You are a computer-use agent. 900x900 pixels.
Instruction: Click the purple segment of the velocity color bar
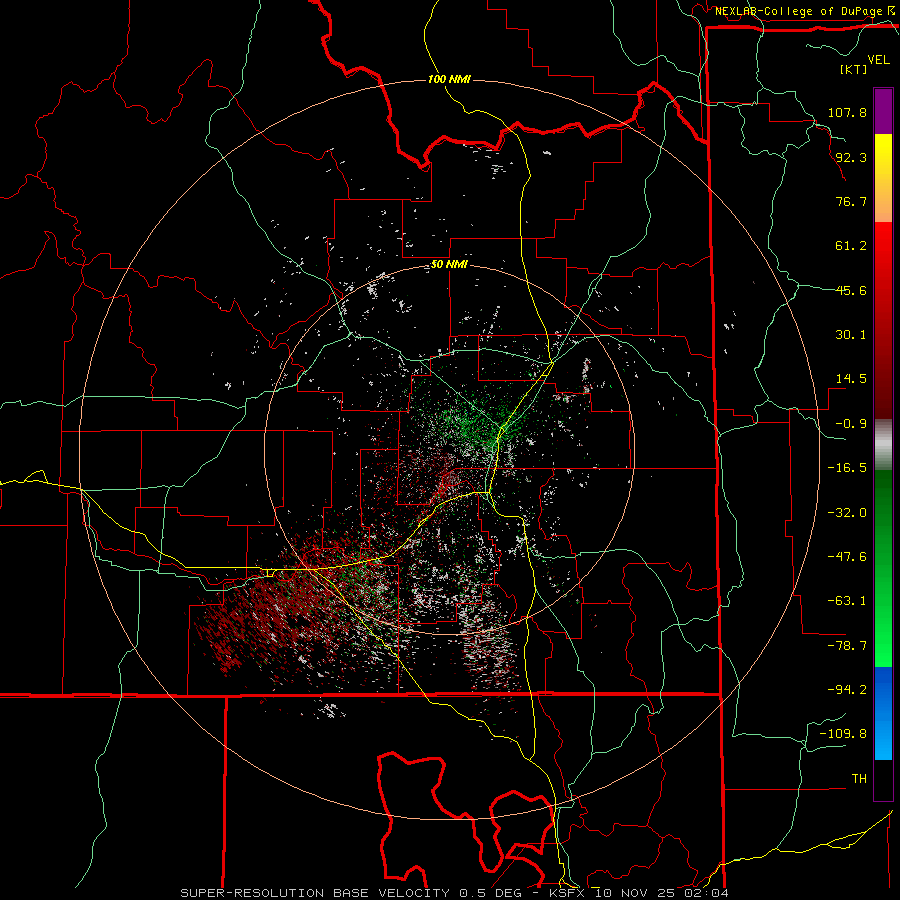tap(883, 111)
